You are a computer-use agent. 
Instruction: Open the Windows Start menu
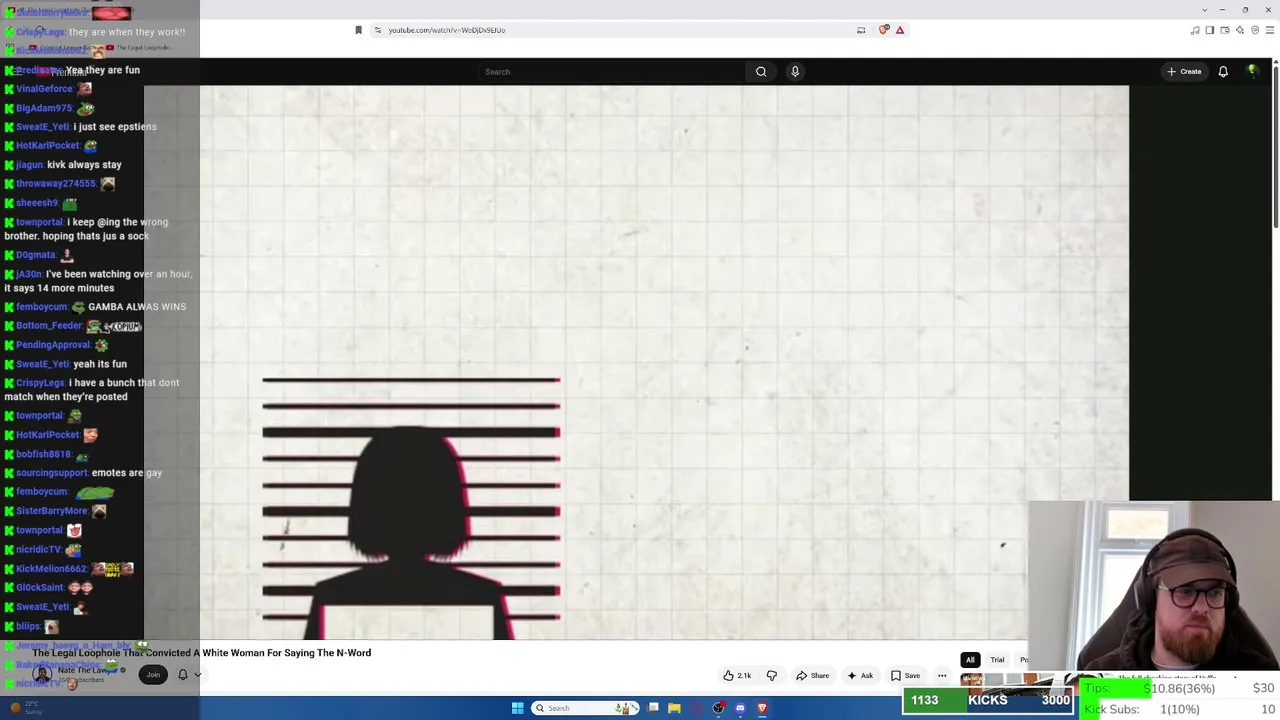coord(517,708)
